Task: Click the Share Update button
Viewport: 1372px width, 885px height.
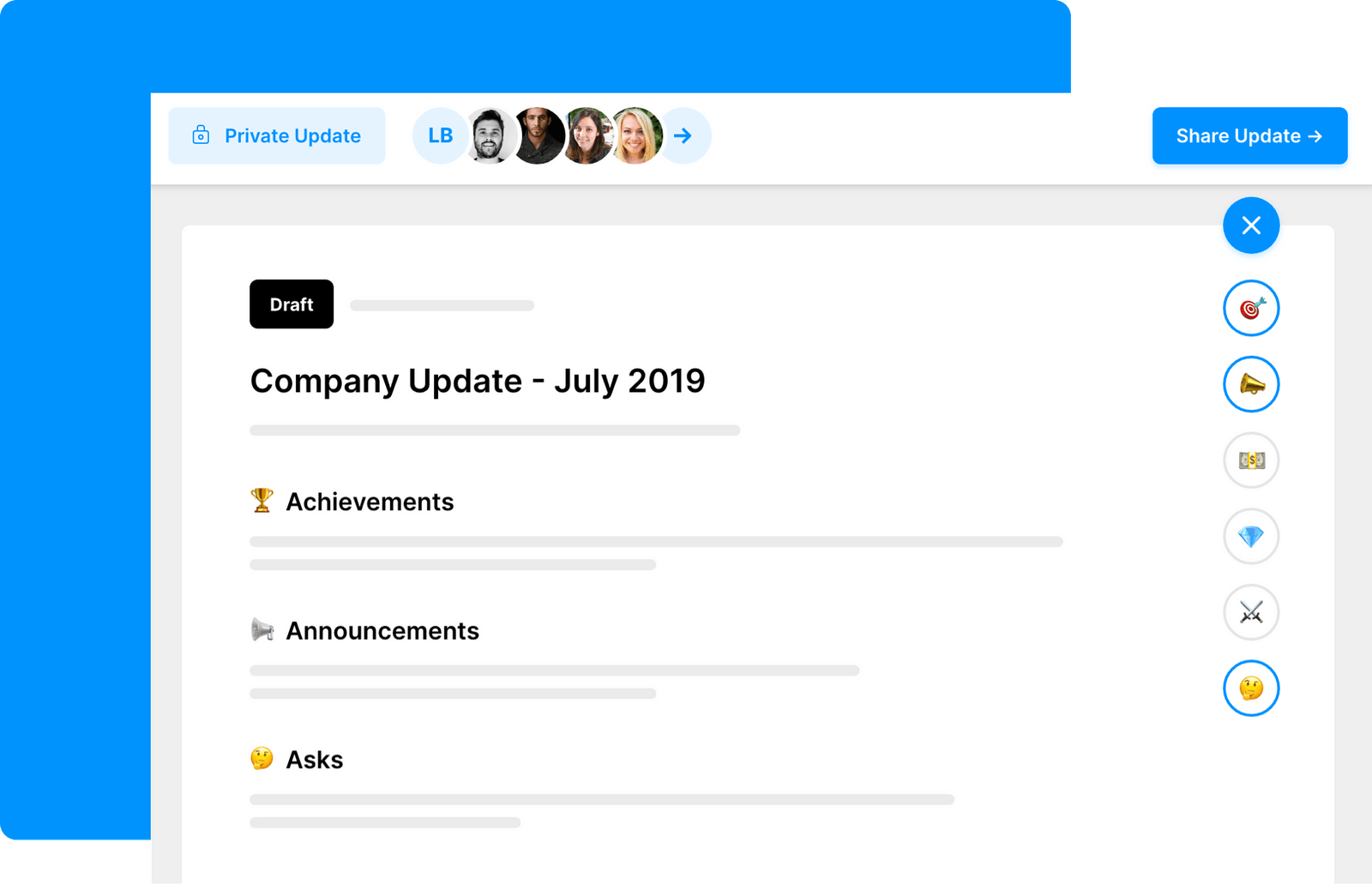Action: (x=1249, y=135)
